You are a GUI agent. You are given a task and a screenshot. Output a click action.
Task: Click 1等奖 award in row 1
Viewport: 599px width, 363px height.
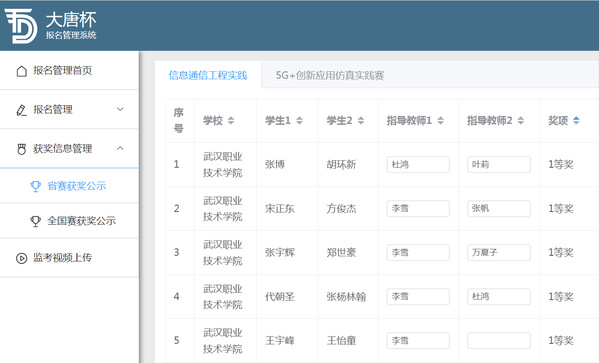(x=561, y=165)
